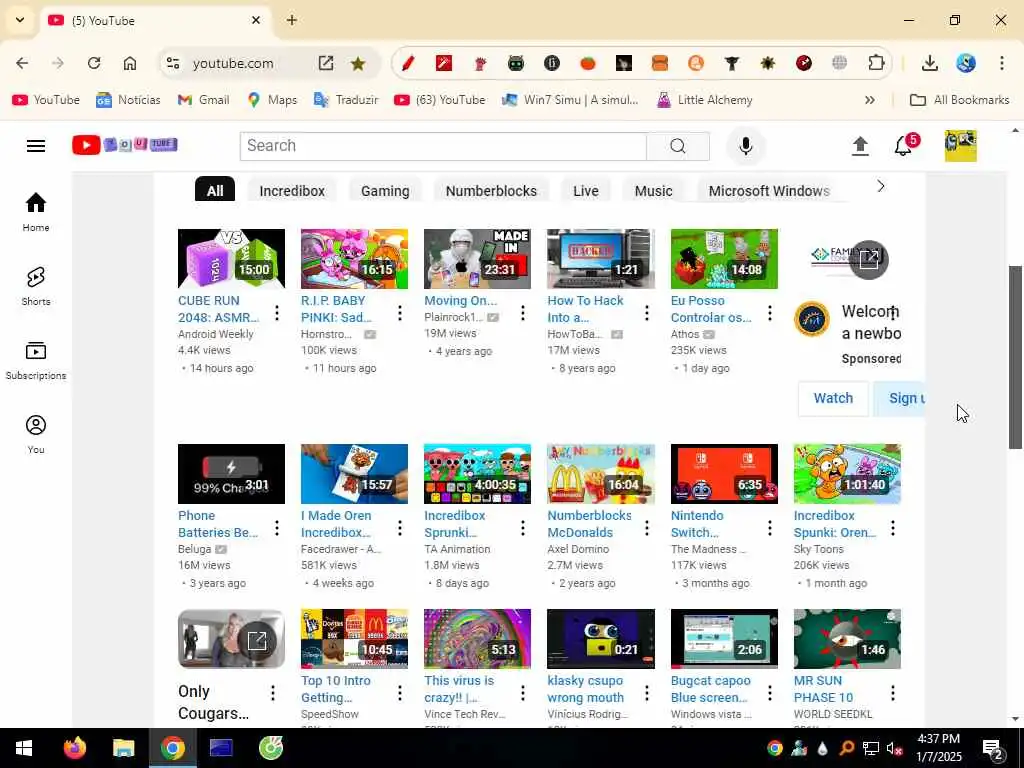This screenshot has width=1024, height=768.
Task: Toggle the muted volume tray icon
Action: click(895, 748)
